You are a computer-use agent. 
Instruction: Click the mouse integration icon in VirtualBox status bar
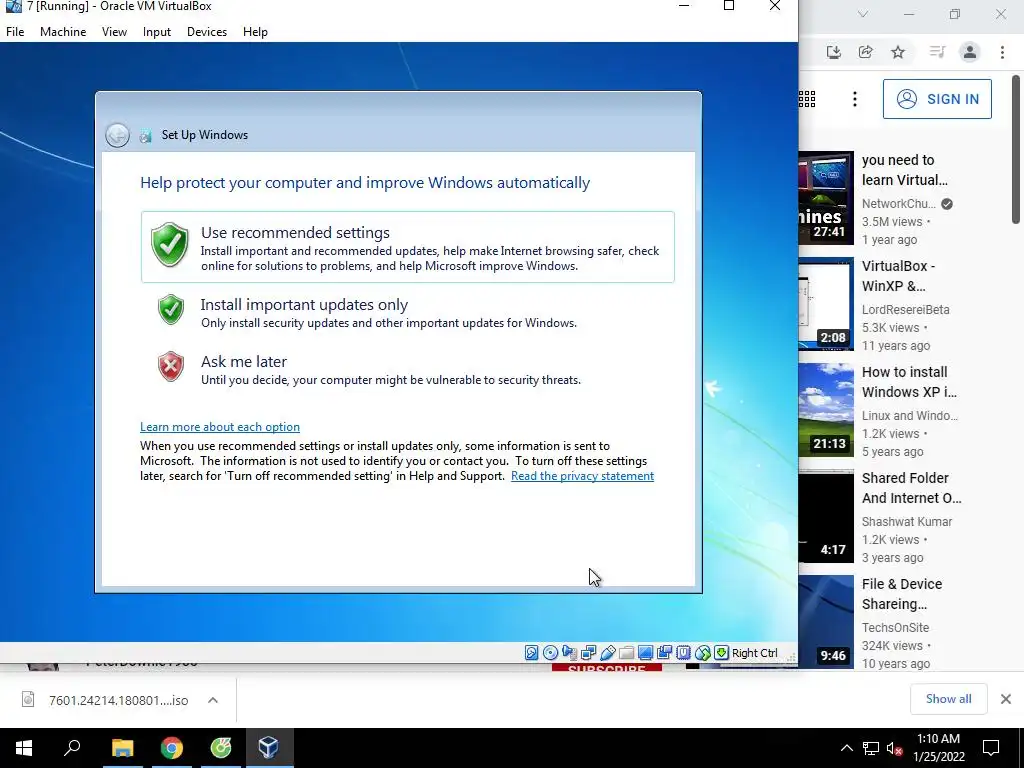(x=703, y=652)
